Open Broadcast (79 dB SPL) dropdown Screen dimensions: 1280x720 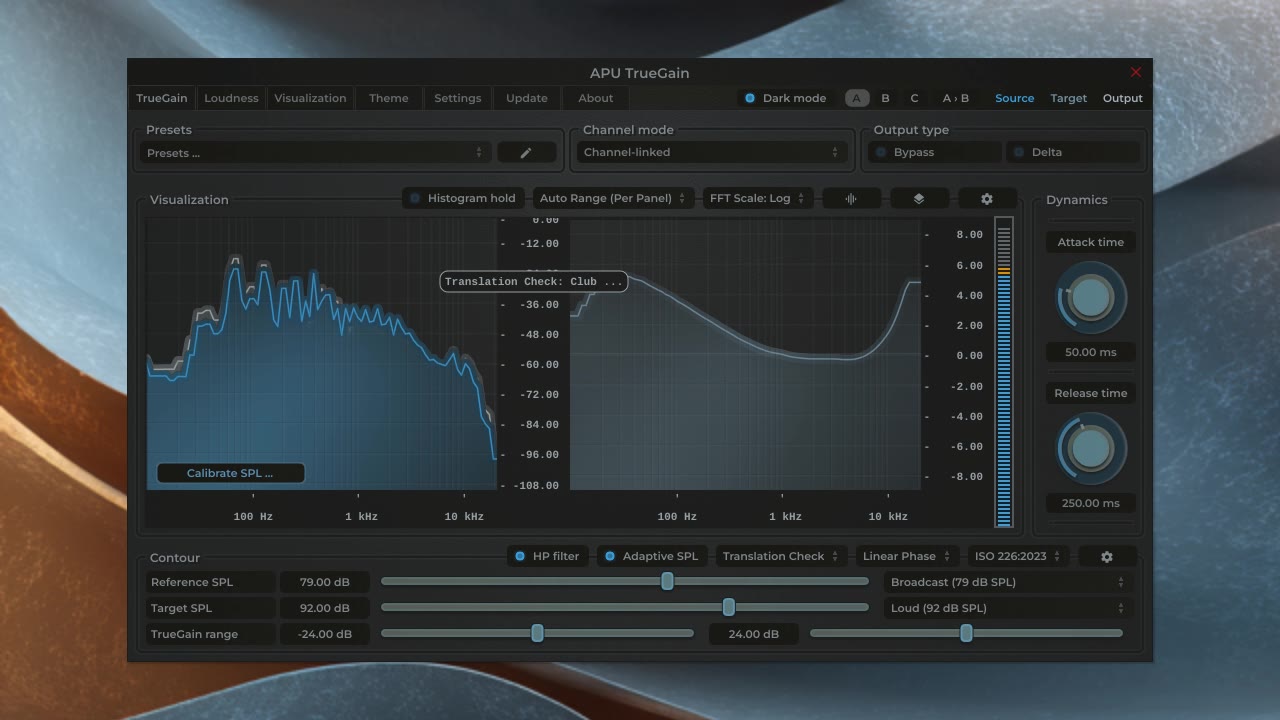click(1007, 583)
